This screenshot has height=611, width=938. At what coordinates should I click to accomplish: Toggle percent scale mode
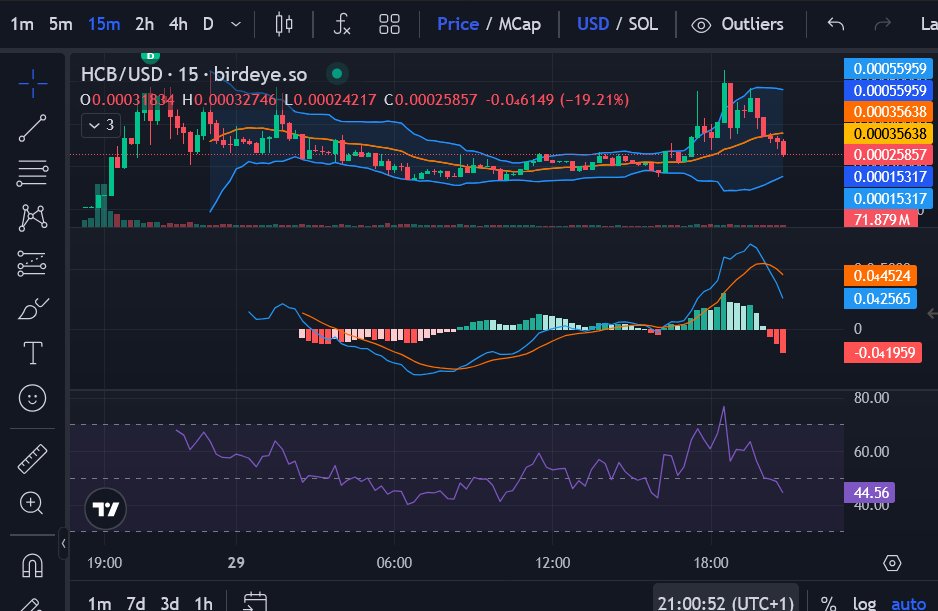(x=829, y=603)
